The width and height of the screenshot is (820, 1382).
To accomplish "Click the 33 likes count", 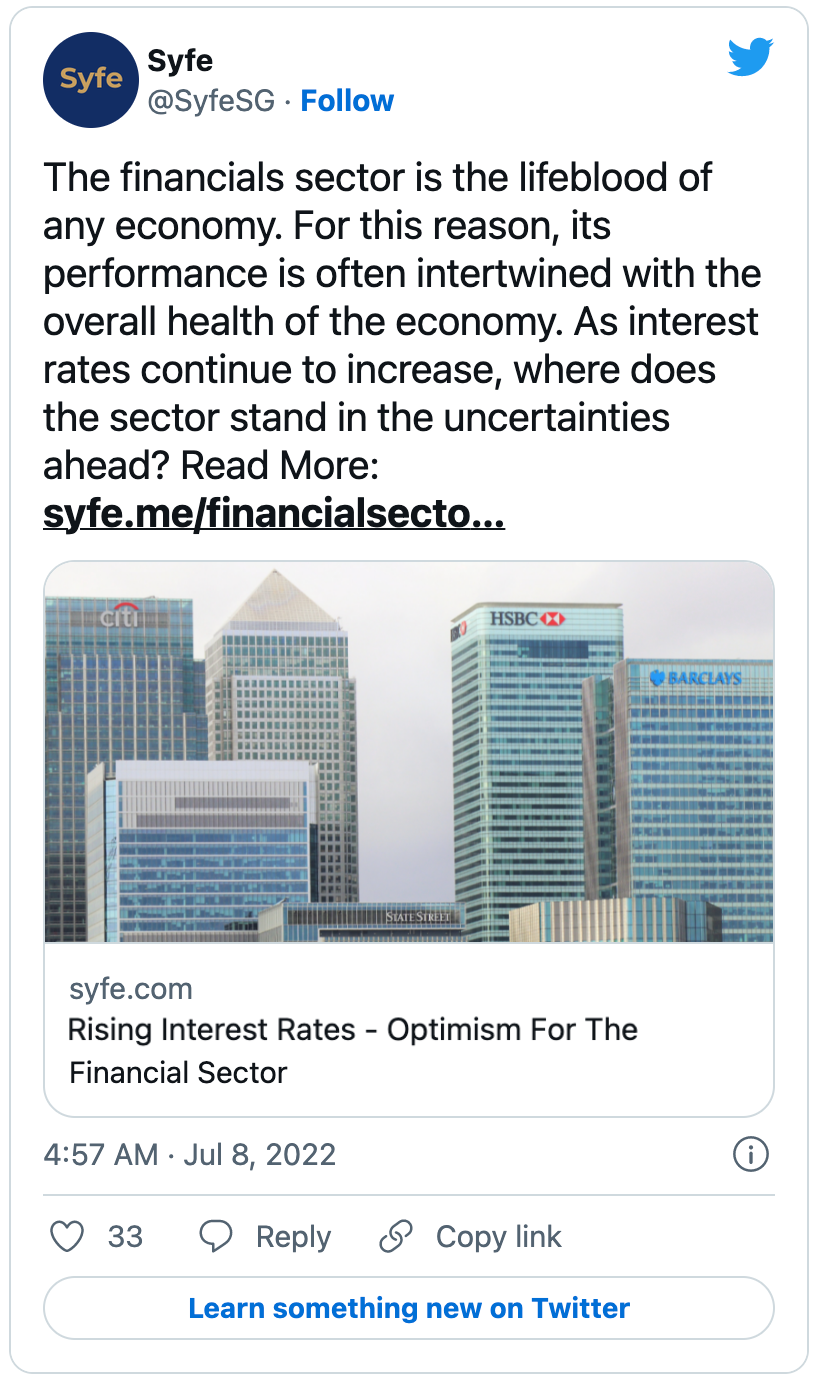I will pyautogui.click(x=125, y=1237).
